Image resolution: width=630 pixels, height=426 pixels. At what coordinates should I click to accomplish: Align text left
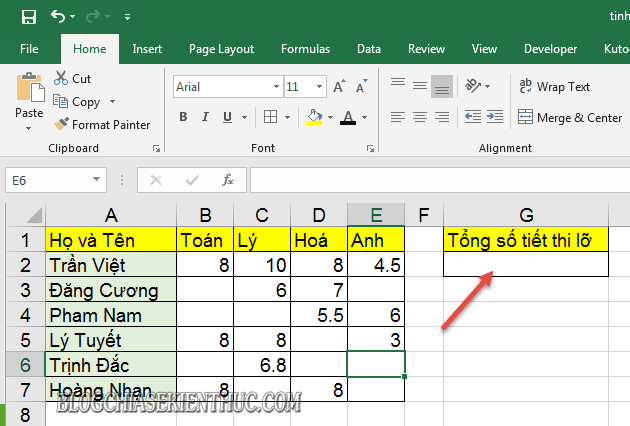coord(398,117)
